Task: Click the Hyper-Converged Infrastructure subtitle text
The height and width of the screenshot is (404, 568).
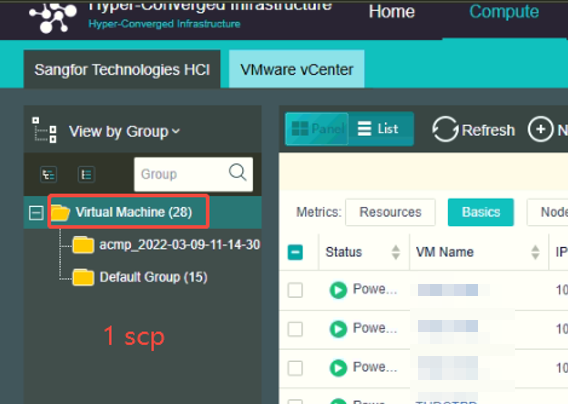Action: pyautogui.click(x=164, y=24)
